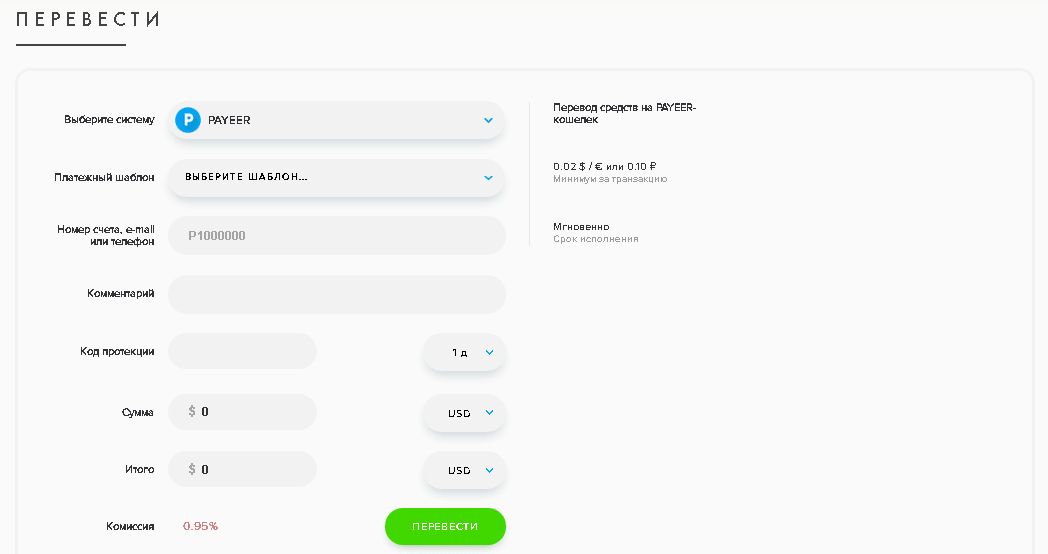
Task: Click the 0.95% commission value
Action: coord(200,526)
